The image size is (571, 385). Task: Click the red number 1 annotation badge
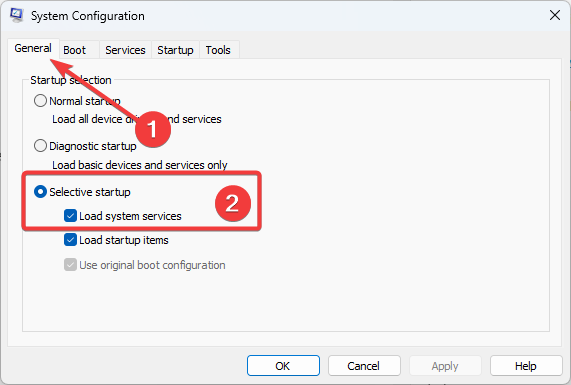tap(153, 129)
